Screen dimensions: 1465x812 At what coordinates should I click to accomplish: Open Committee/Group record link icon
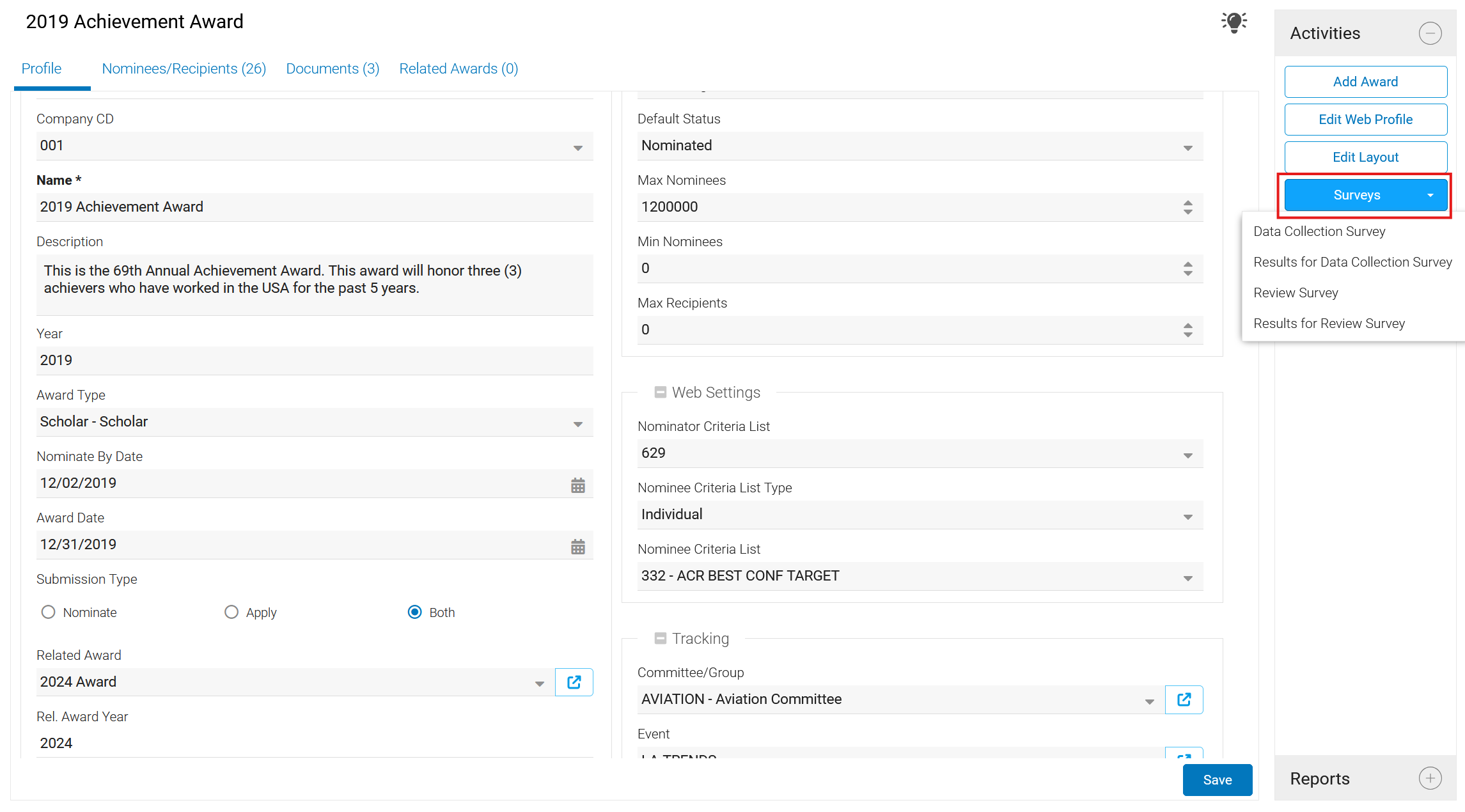tap(1184, 699)
